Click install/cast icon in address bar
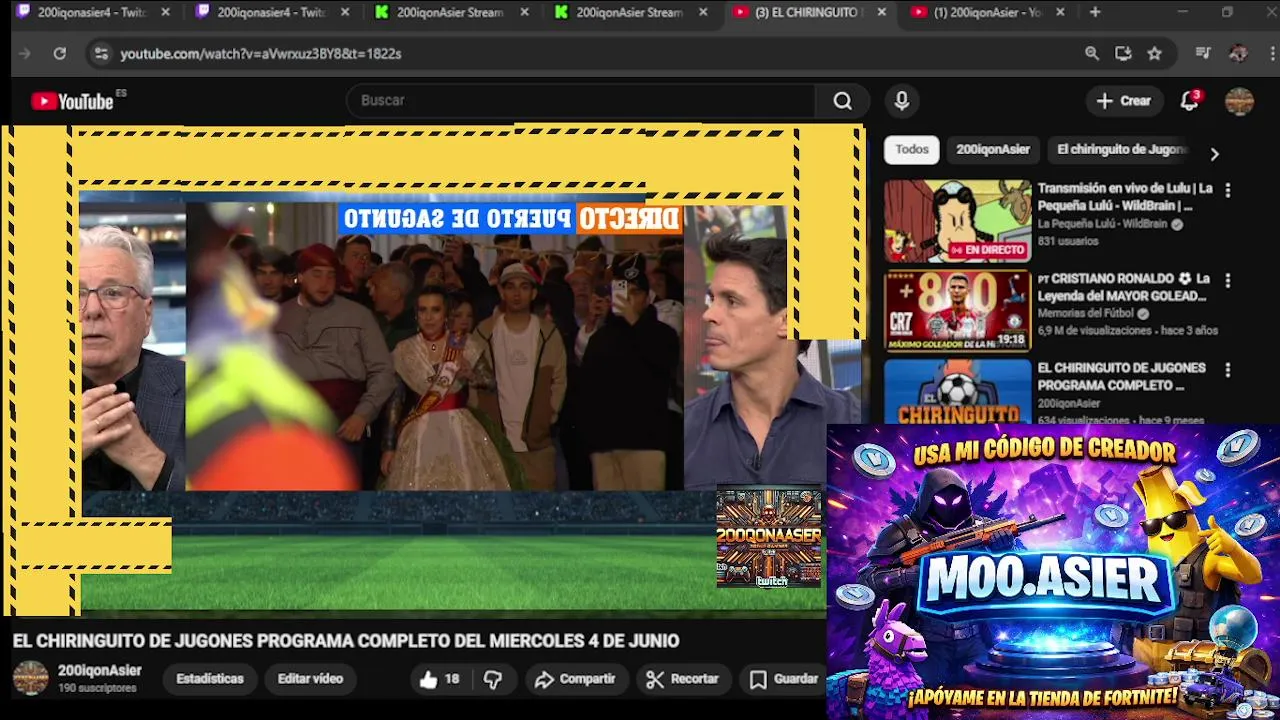 click(1123, 53)
